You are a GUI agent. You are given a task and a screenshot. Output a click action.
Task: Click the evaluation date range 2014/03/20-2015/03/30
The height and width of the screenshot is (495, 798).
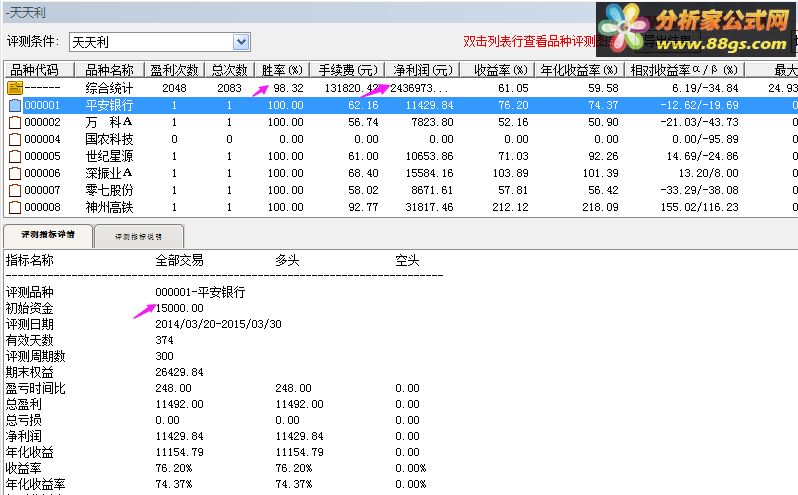pos(218,324)
